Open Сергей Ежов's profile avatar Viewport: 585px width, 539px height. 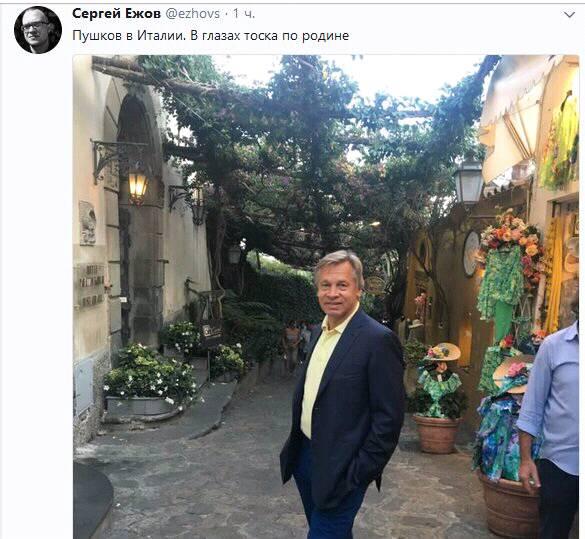[x=38, y=30]
